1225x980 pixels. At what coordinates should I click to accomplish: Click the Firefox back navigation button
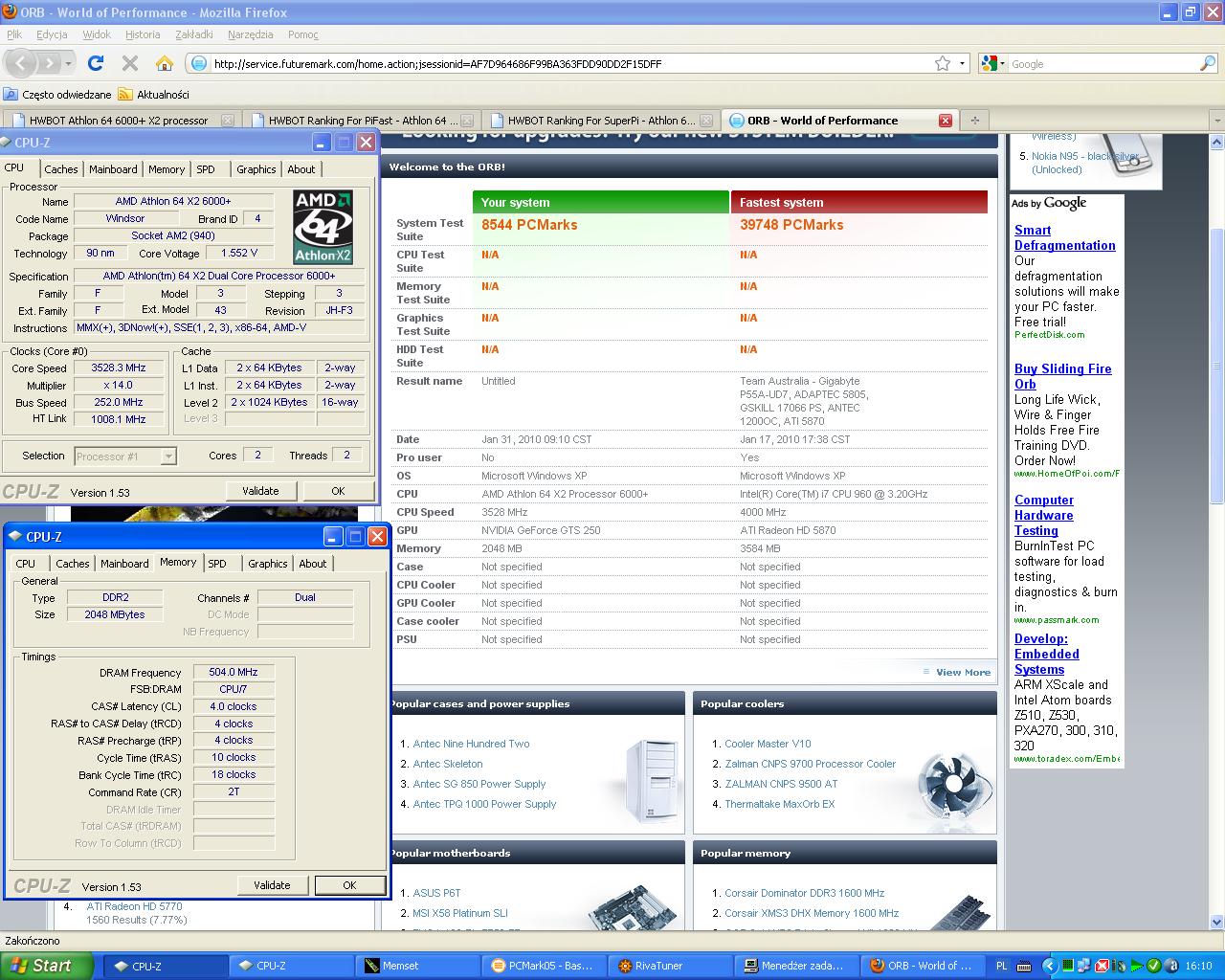pos(21,63)
